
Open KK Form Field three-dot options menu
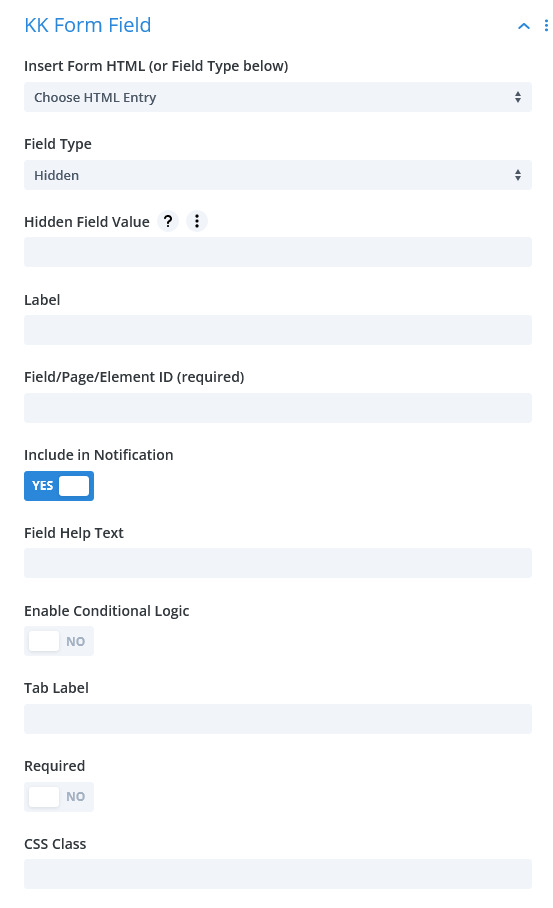[x=546, y=25]
